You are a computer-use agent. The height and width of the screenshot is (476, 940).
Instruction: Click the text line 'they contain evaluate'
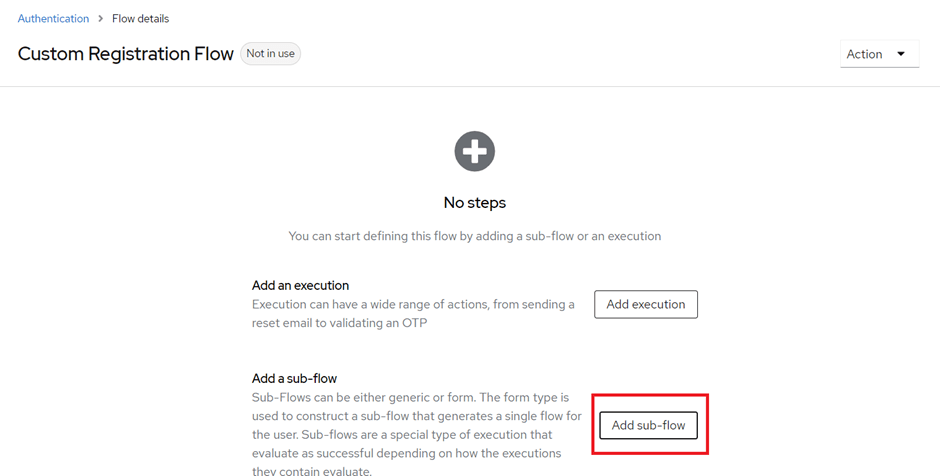(312, 471)
